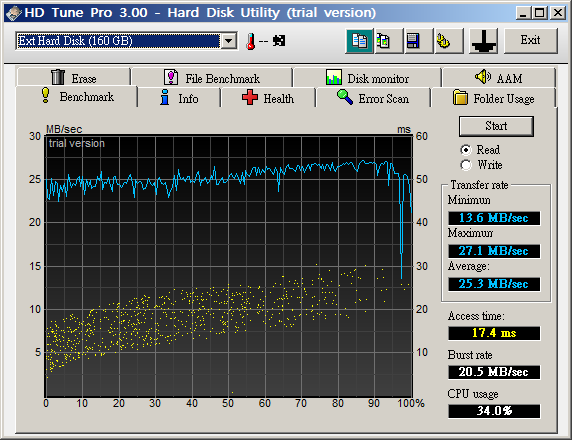Click the thermometer temperature icon
The image size is (572, 440).
[x=251, y=41]
